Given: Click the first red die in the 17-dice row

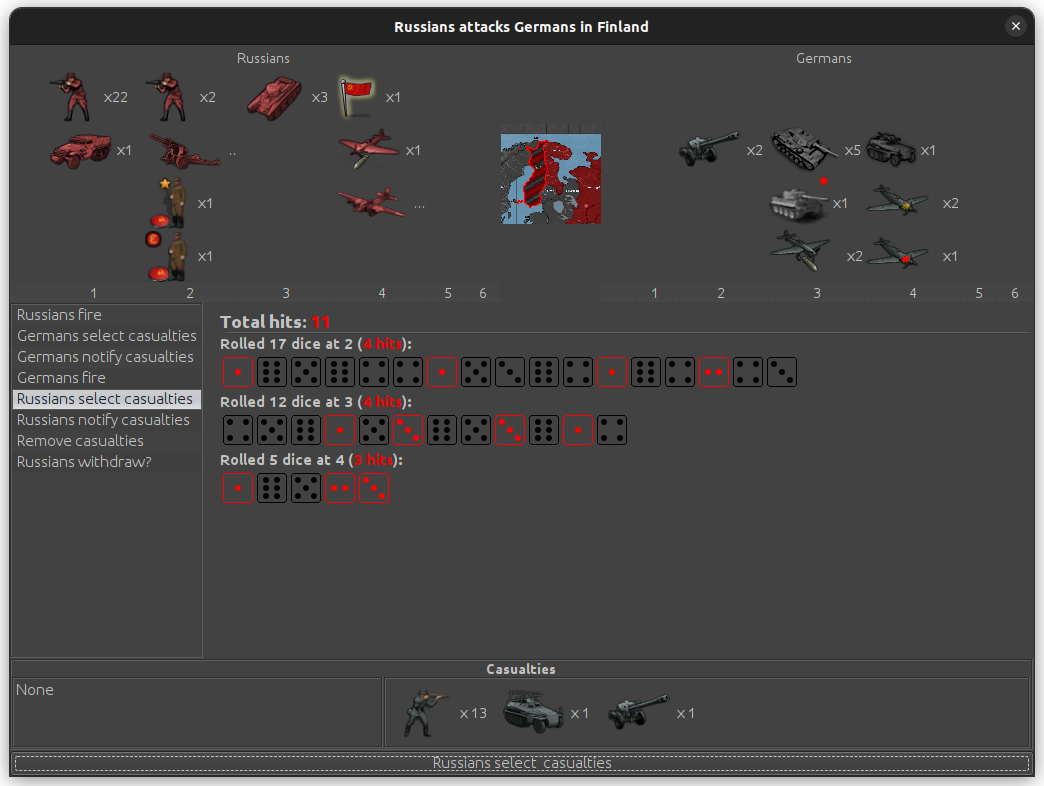Looking at the screenshot, I should pyautogui.click(x=238, y=372).
